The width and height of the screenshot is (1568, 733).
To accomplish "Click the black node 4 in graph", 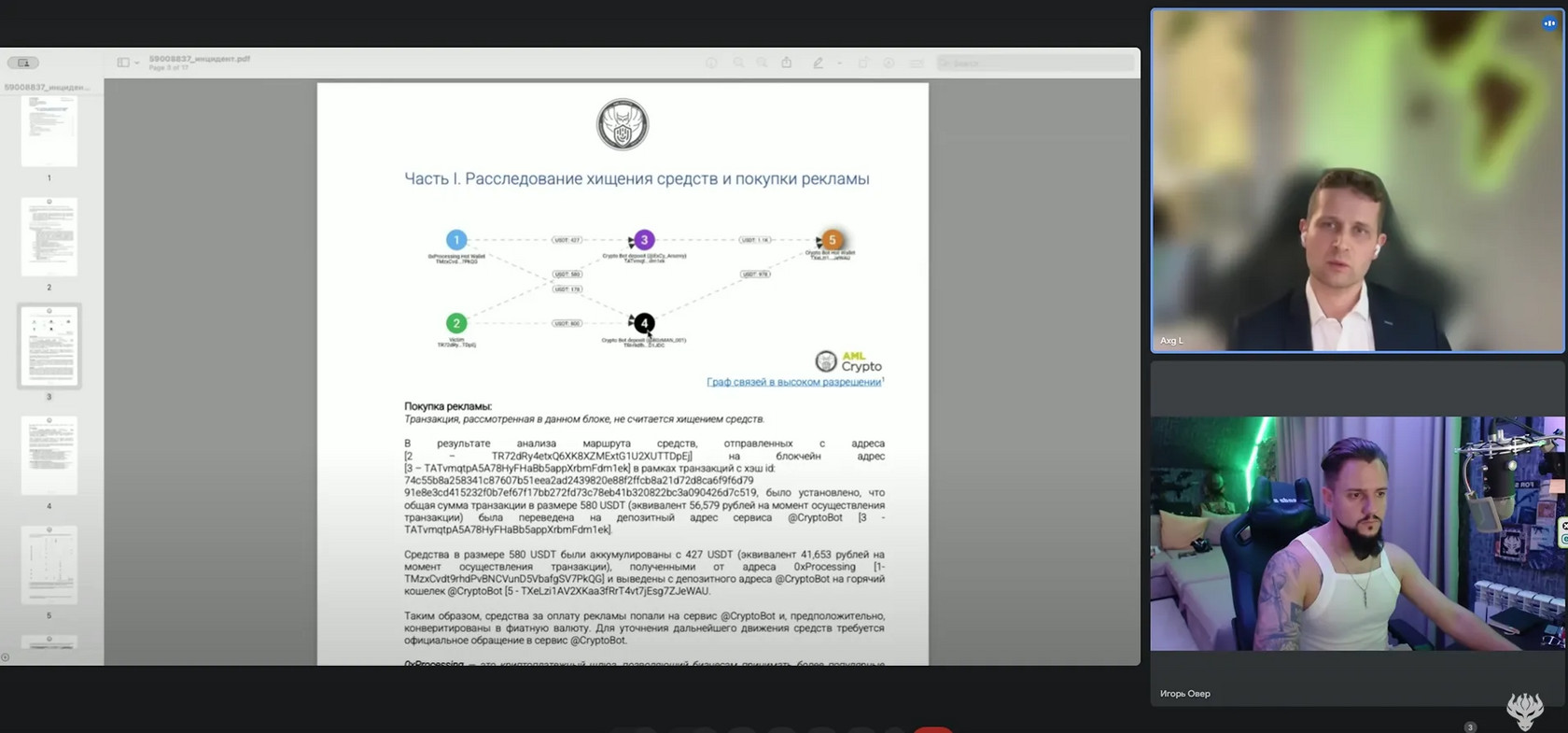I will point(644,323).
